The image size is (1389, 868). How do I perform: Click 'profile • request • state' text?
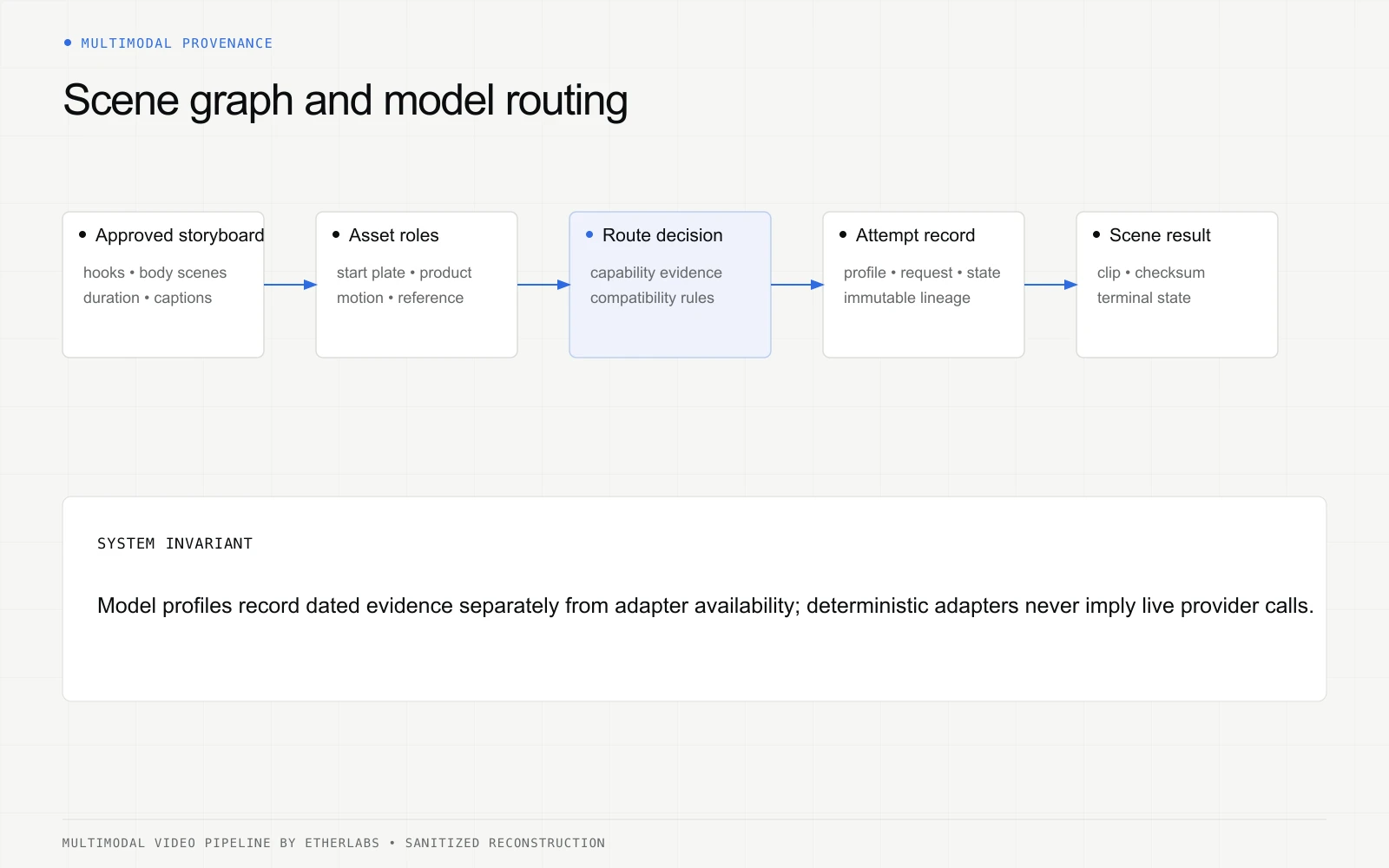coord(922,273)
